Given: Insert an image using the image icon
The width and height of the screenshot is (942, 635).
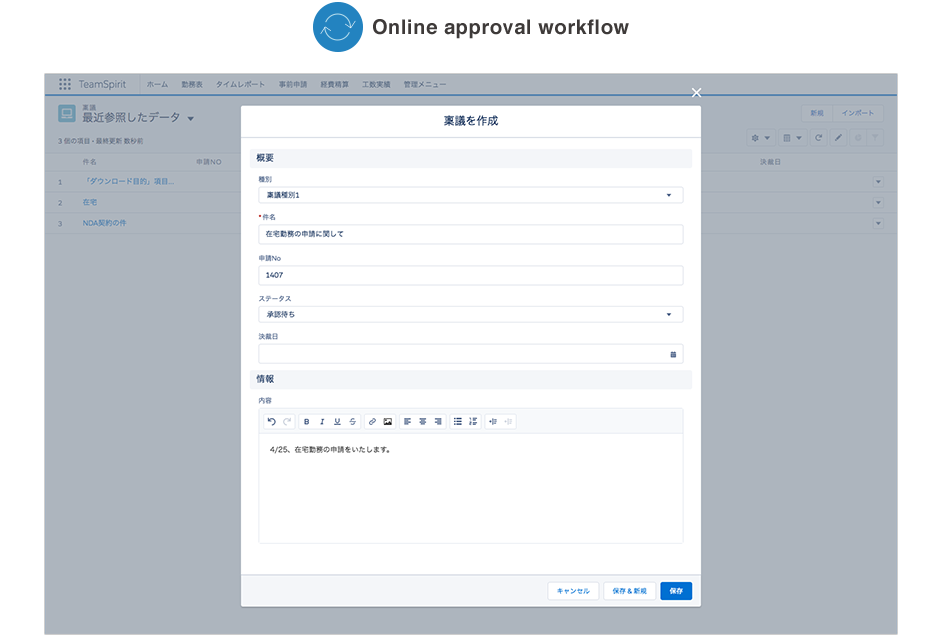Looking at the screenshot, I should point(387,422).
